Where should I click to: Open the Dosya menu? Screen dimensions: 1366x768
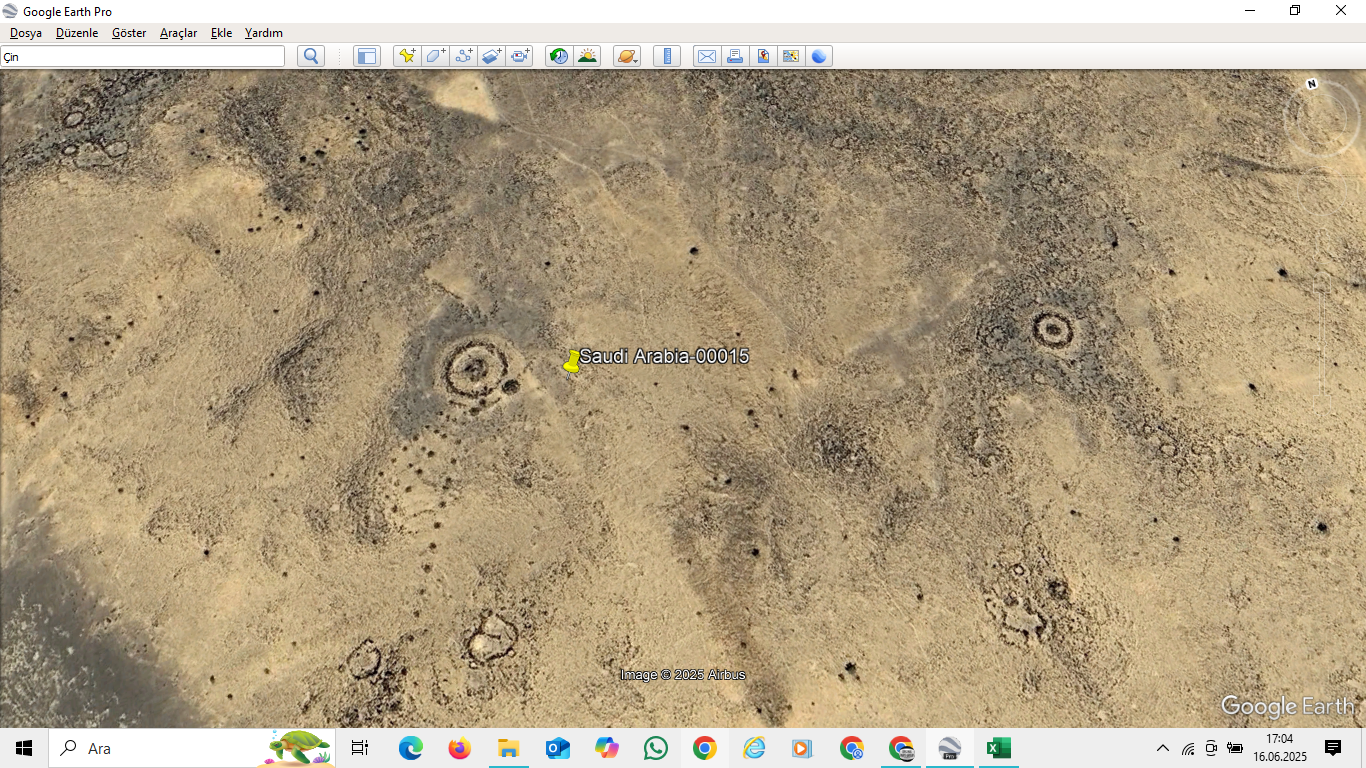[26, 33]
